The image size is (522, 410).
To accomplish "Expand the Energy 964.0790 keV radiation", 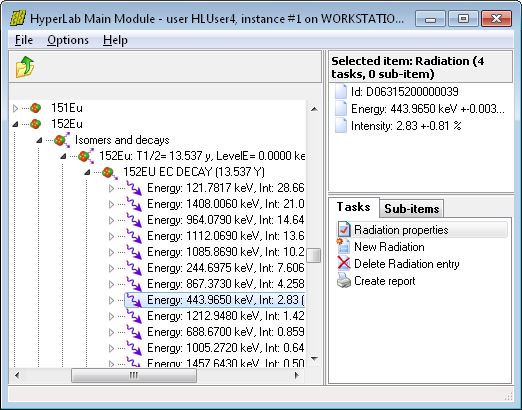I will (x=111, y=220).
